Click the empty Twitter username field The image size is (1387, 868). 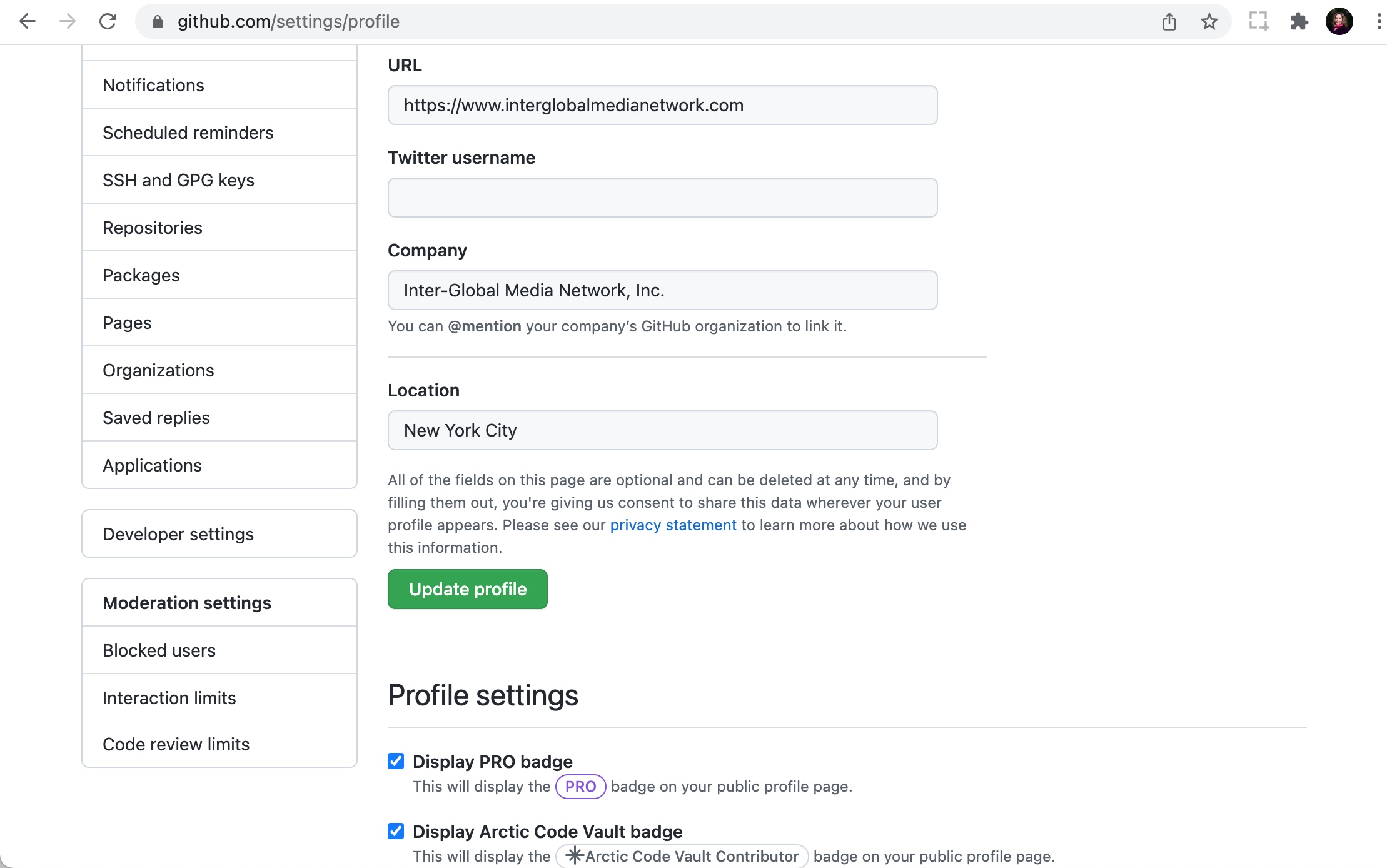pos(662,197)
